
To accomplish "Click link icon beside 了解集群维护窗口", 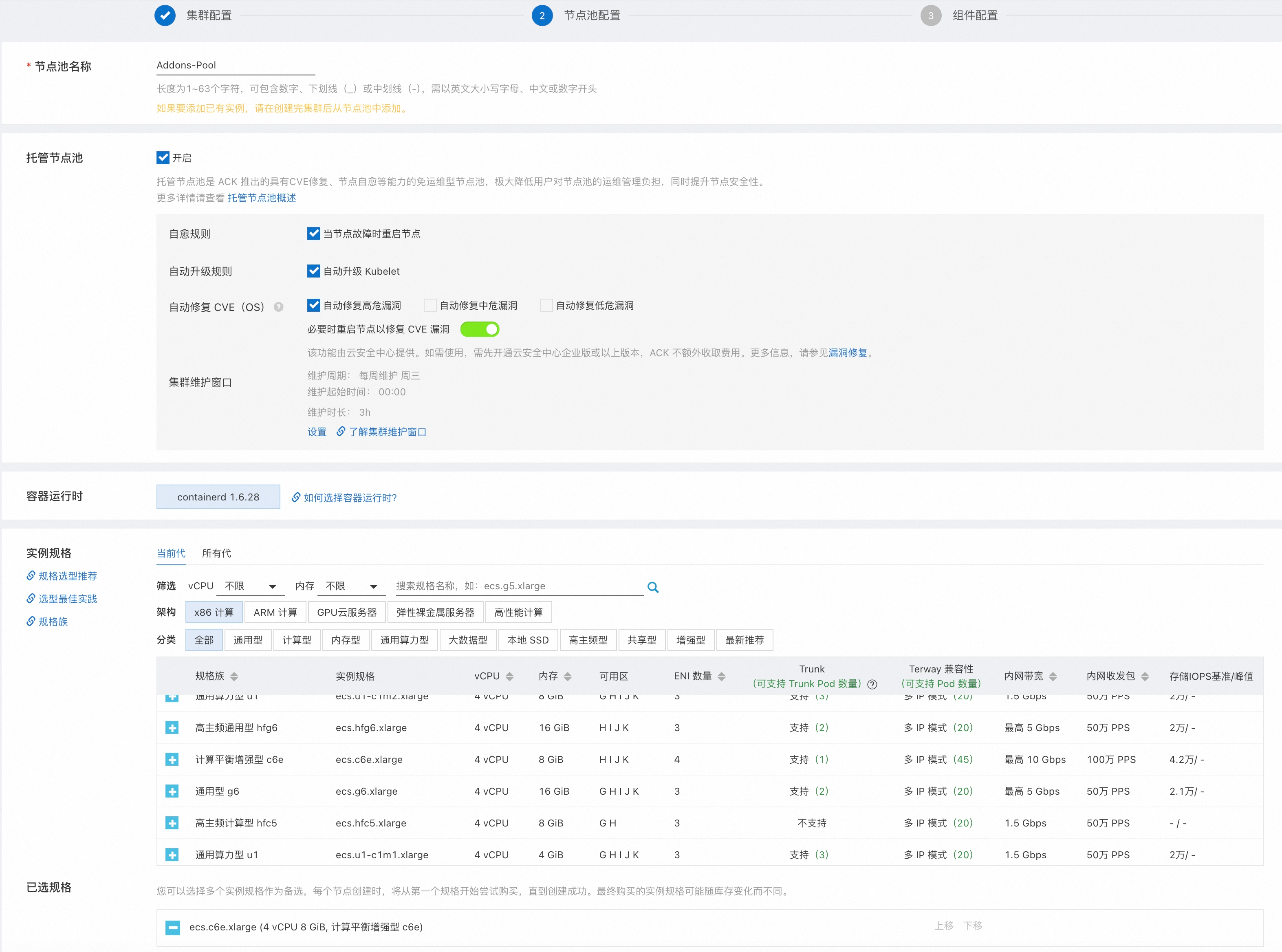I will [x=341, y=431].
